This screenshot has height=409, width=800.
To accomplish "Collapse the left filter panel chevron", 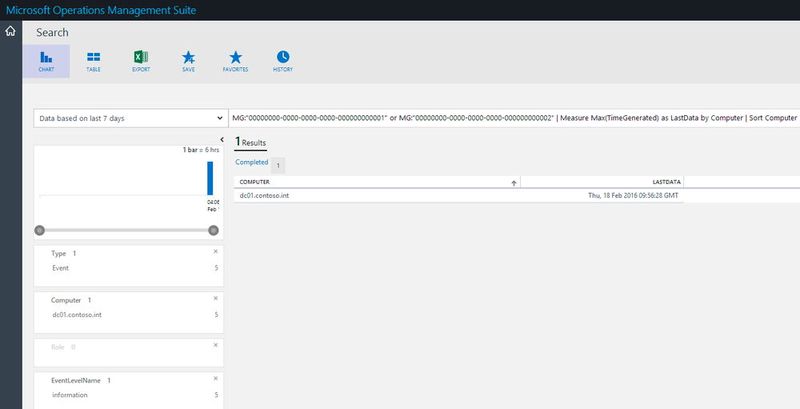I will (222, 140).
